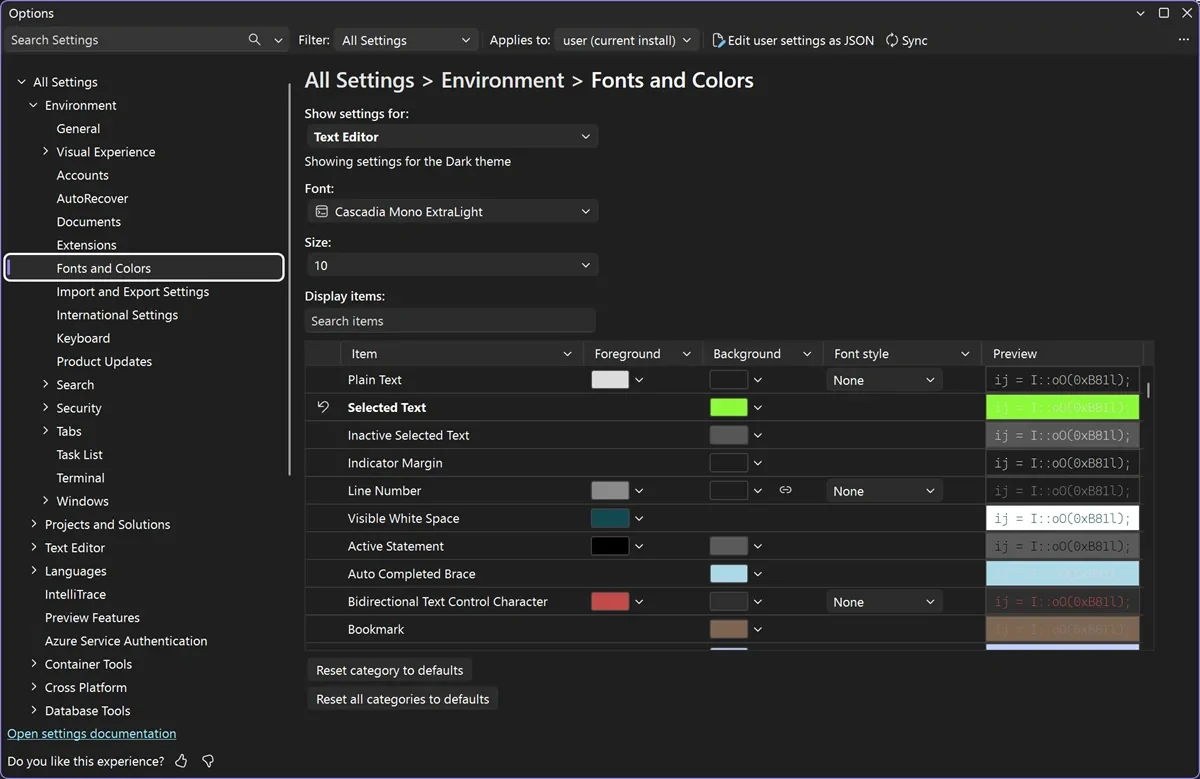Expand the Languages tree node

click(x=34, y=571)
